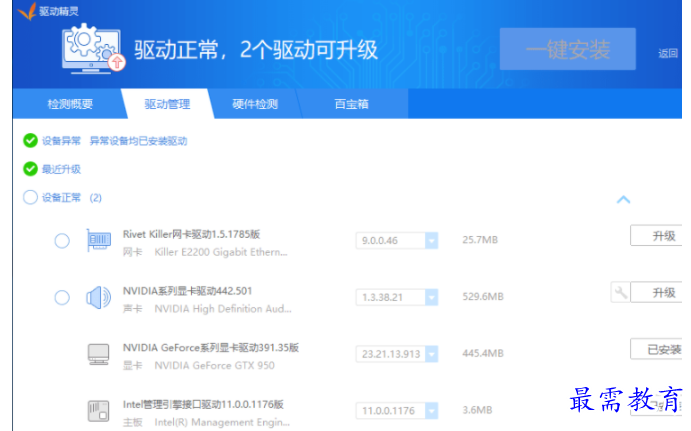Click the 445.4MB size value
This screenshot has width=691, height=431.
point(483,353)
